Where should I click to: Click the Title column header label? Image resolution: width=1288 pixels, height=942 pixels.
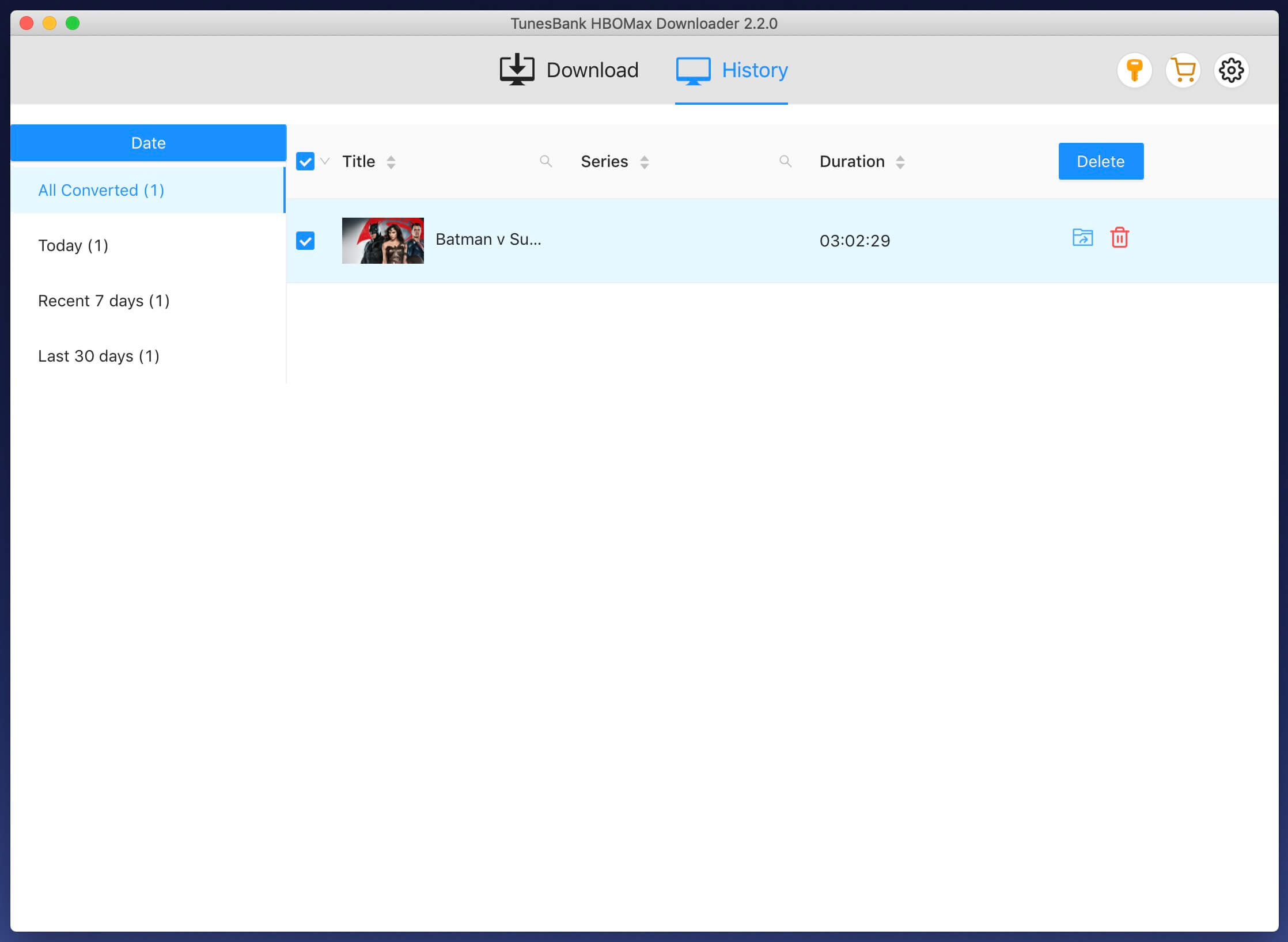(358, 162)
